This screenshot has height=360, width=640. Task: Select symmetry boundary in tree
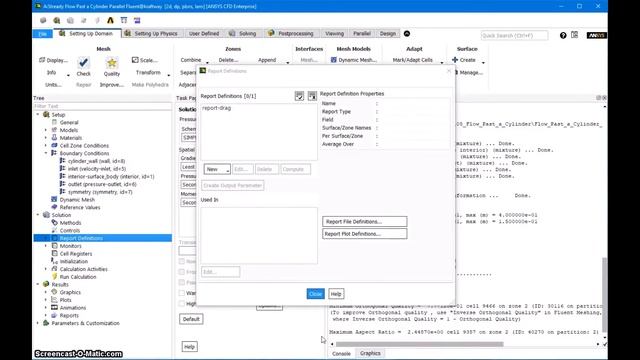(100, 192)
